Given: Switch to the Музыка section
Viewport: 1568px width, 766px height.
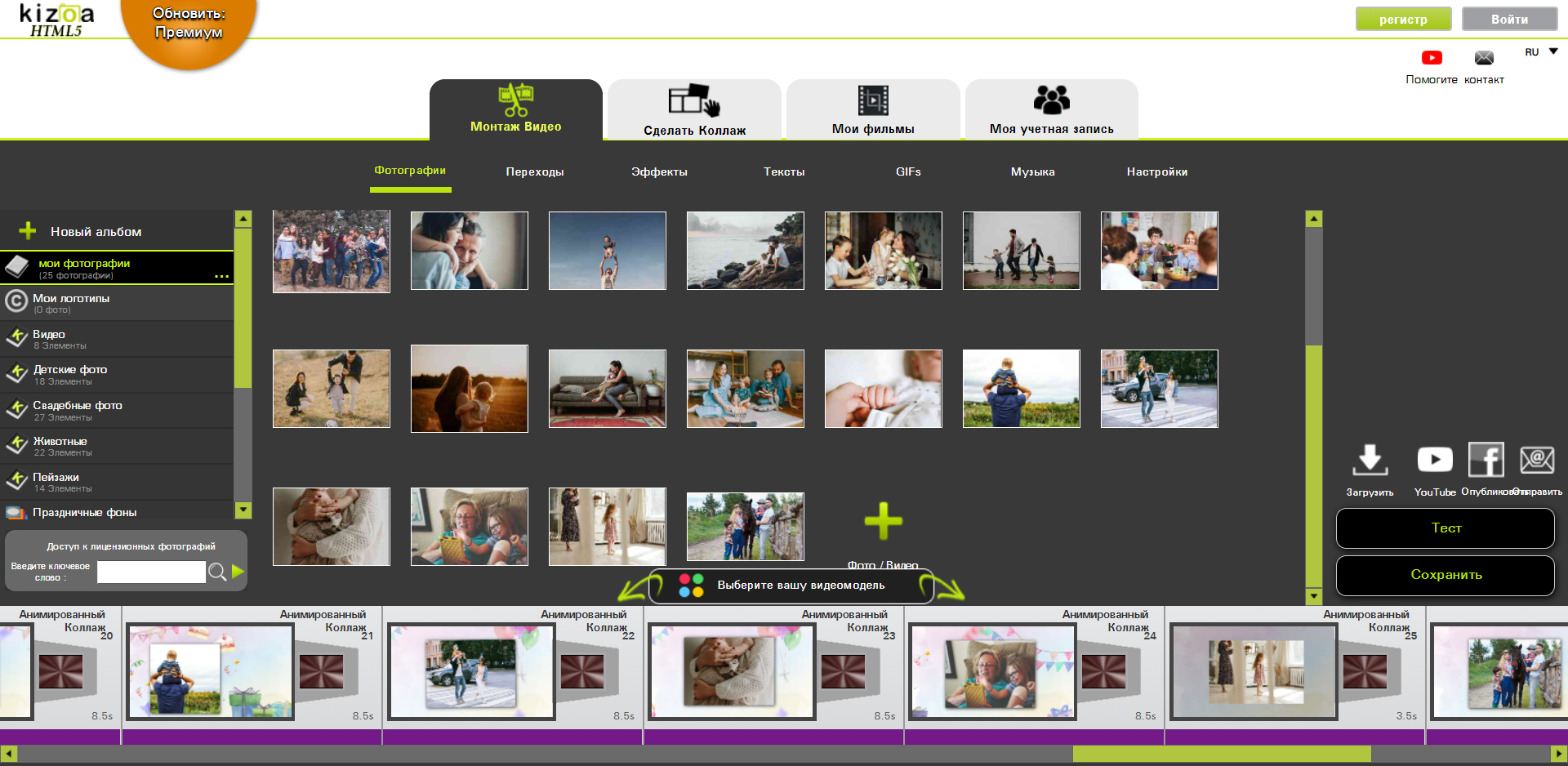Looking at the screenshot, I should [x=1033, y=171].
